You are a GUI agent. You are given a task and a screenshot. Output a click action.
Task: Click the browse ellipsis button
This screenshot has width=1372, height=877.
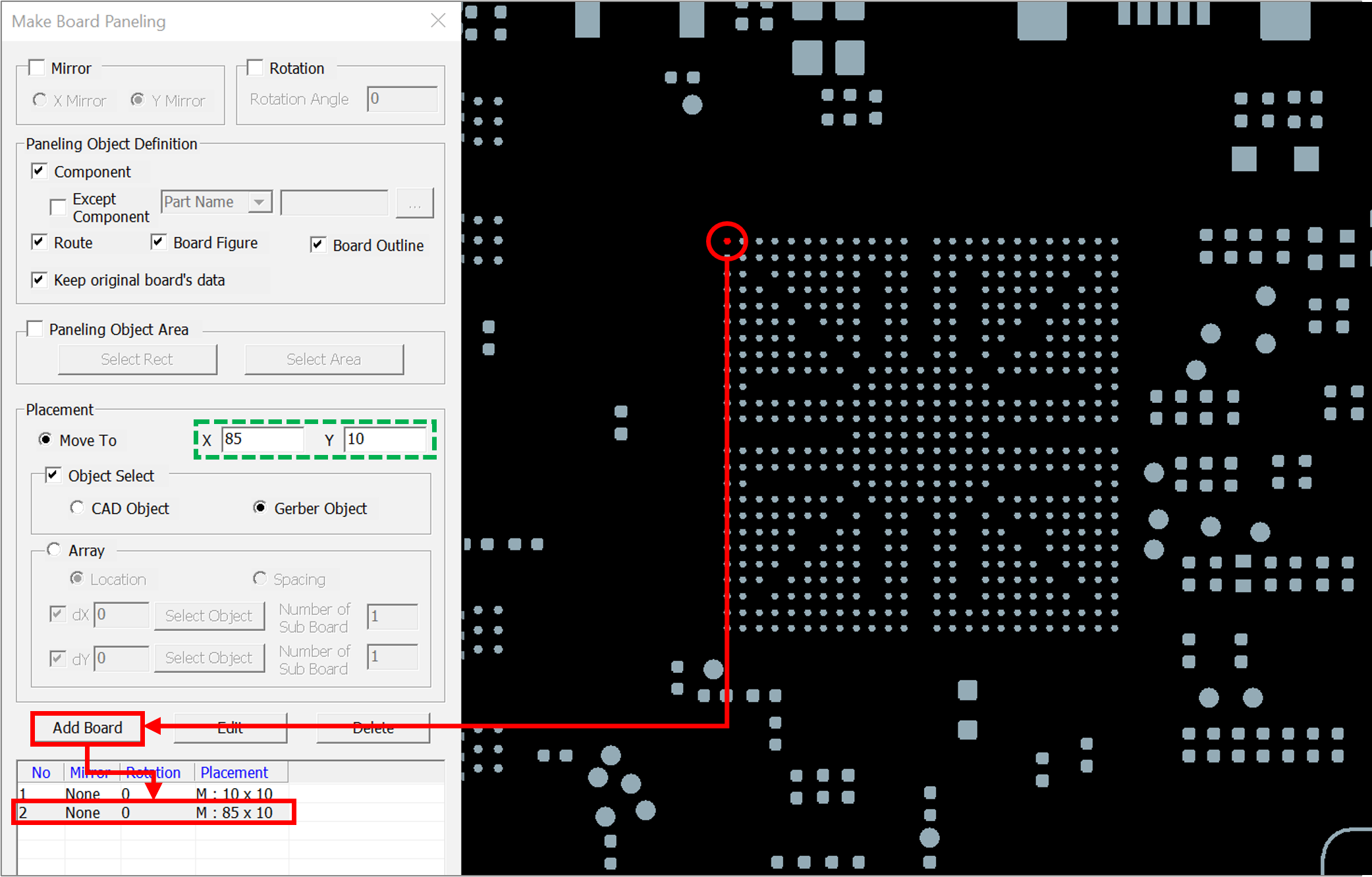414,203
